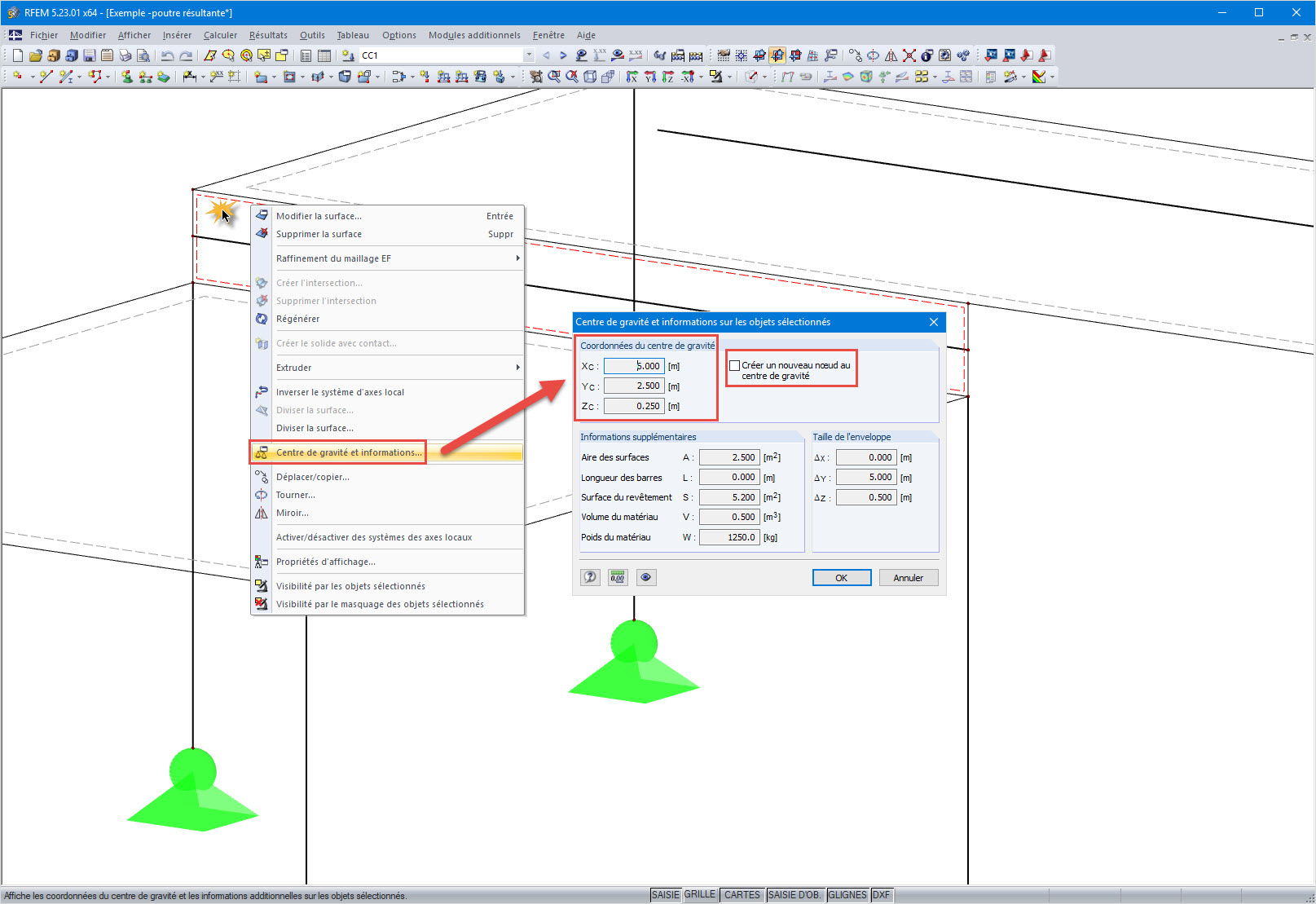Click the info icon in top toolbar
Image resolution: width=1316 pixels, height=904 pixels.
click(926, 55)
